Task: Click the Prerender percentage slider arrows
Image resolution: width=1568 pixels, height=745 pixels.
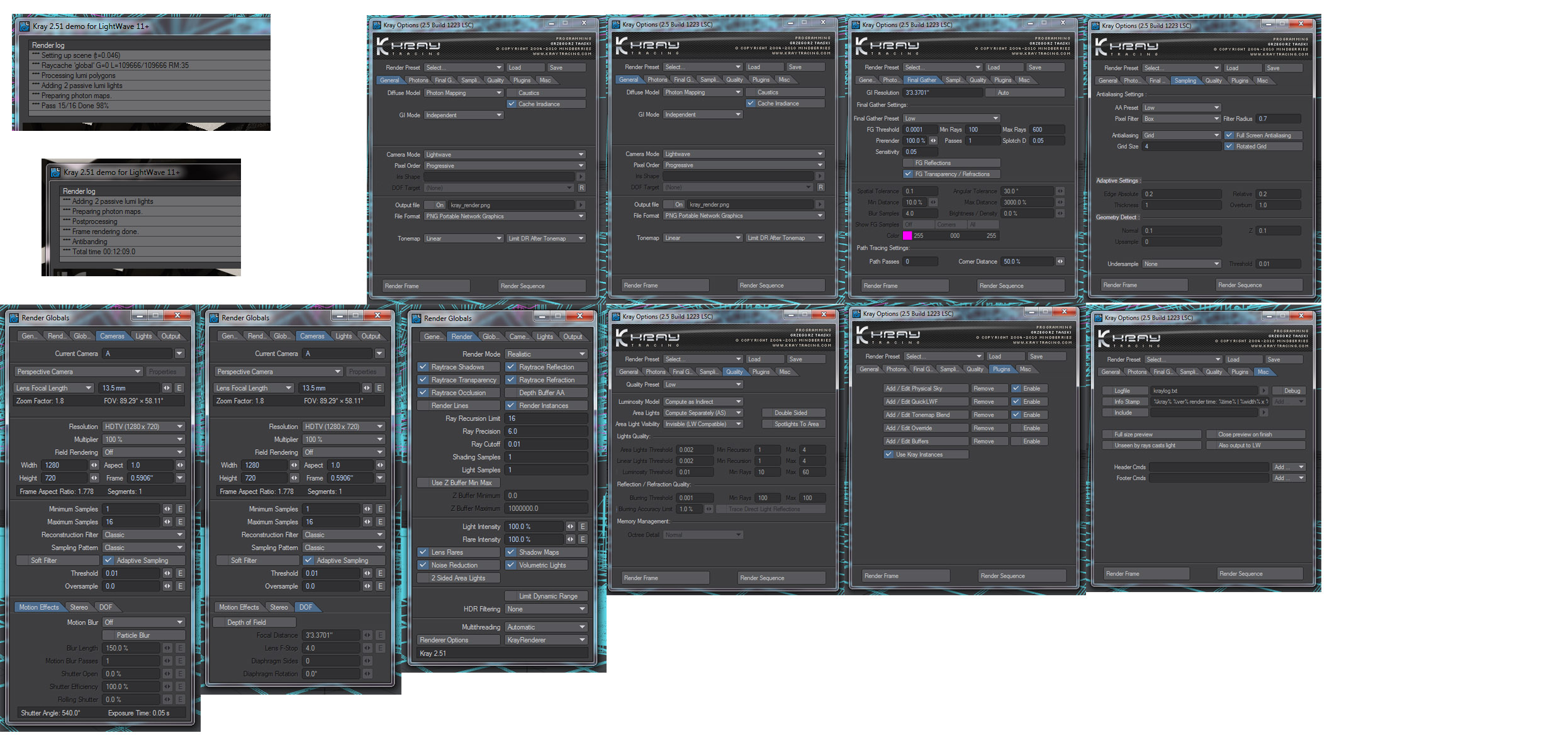Action: click(x=933, y=141)
